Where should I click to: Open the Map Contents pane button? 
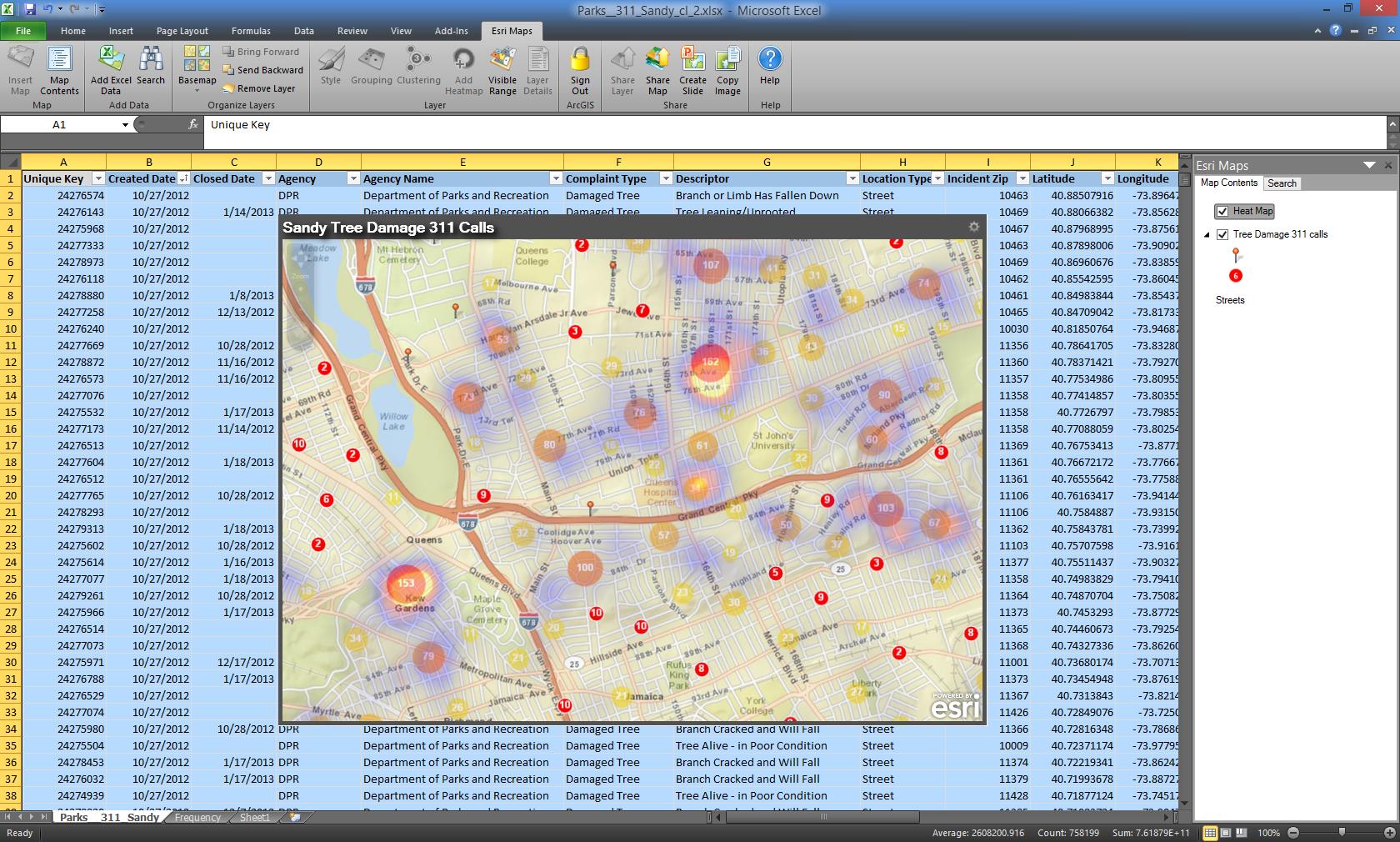coord(59,71)
